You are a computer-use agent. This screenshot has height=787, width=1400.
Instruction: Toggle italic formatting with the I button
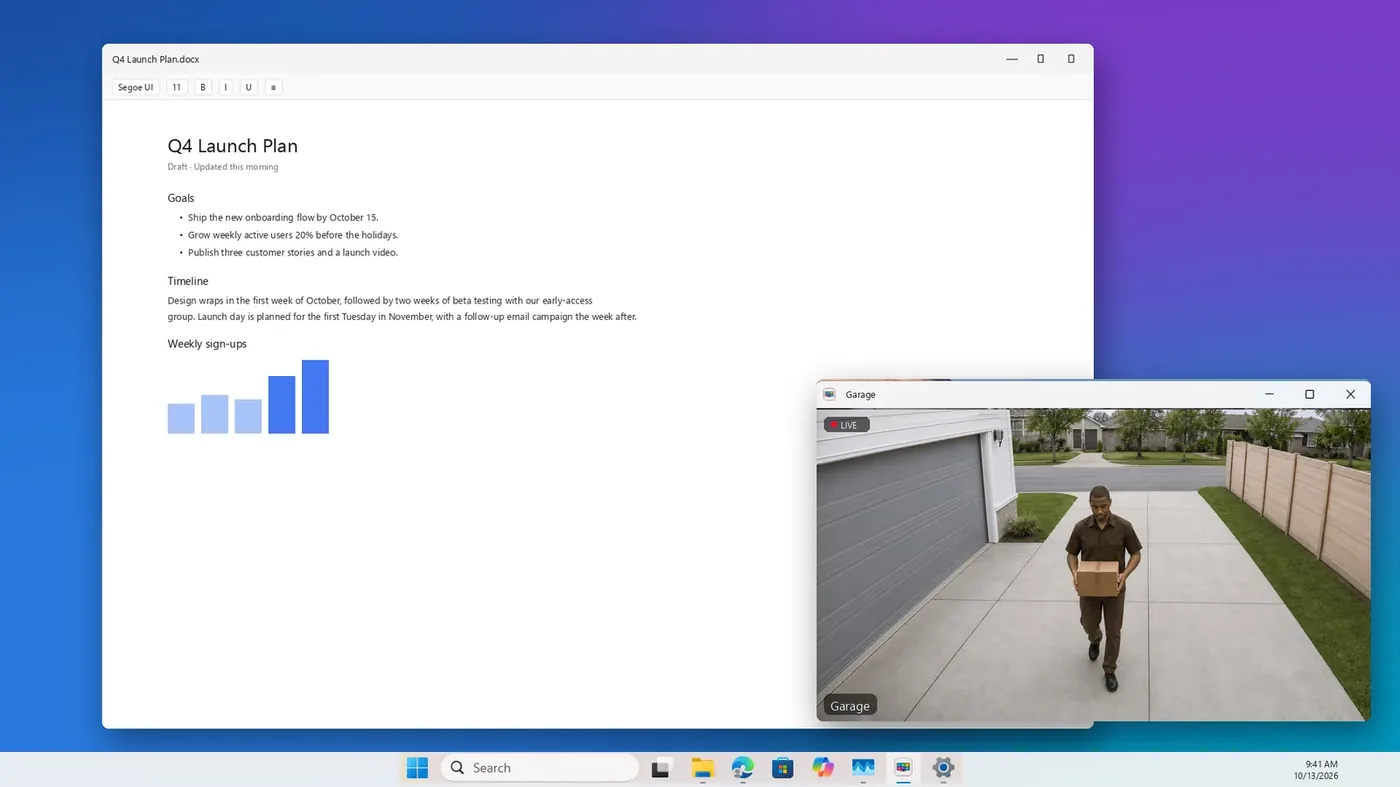[225, 87]
